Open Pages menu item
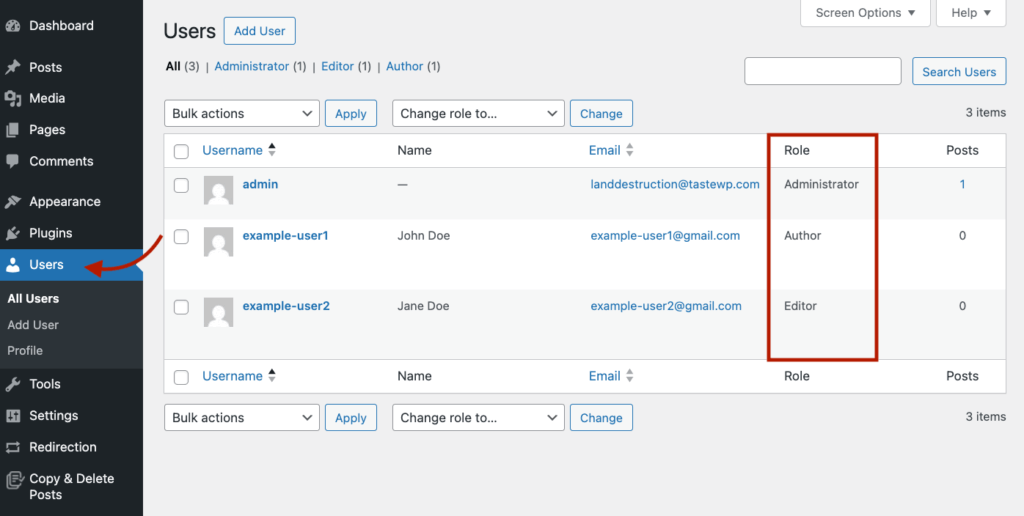The image size is (1024, 516). (71, 130)
